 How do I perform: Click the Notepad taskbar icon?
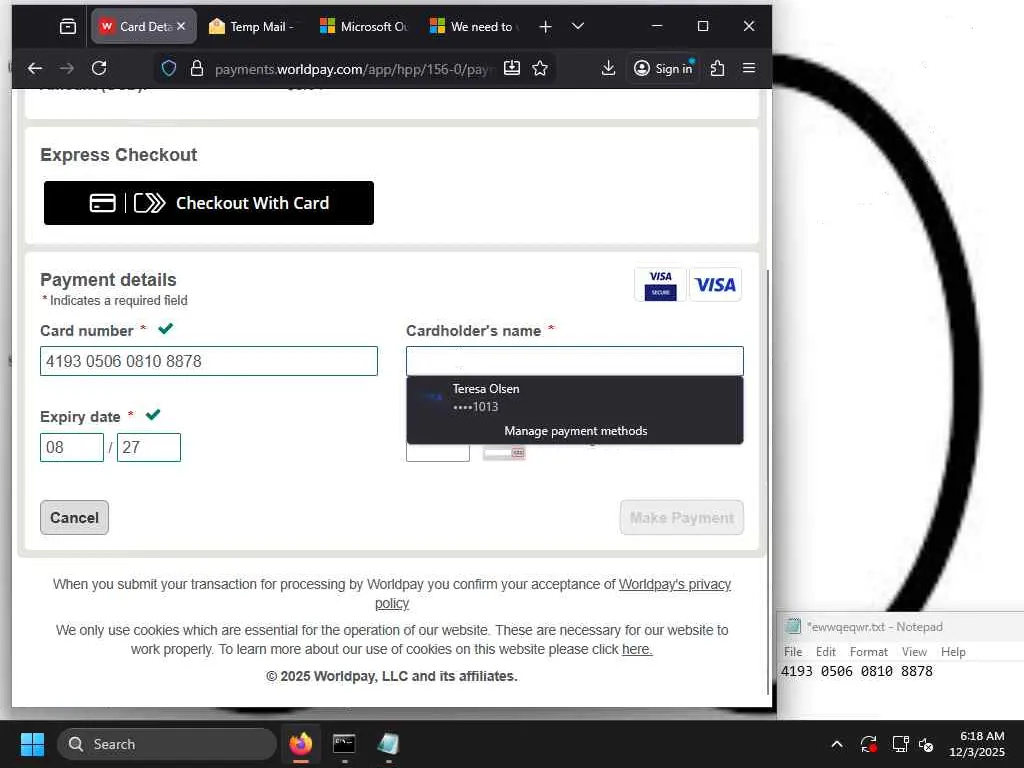(x=388, y=744)
